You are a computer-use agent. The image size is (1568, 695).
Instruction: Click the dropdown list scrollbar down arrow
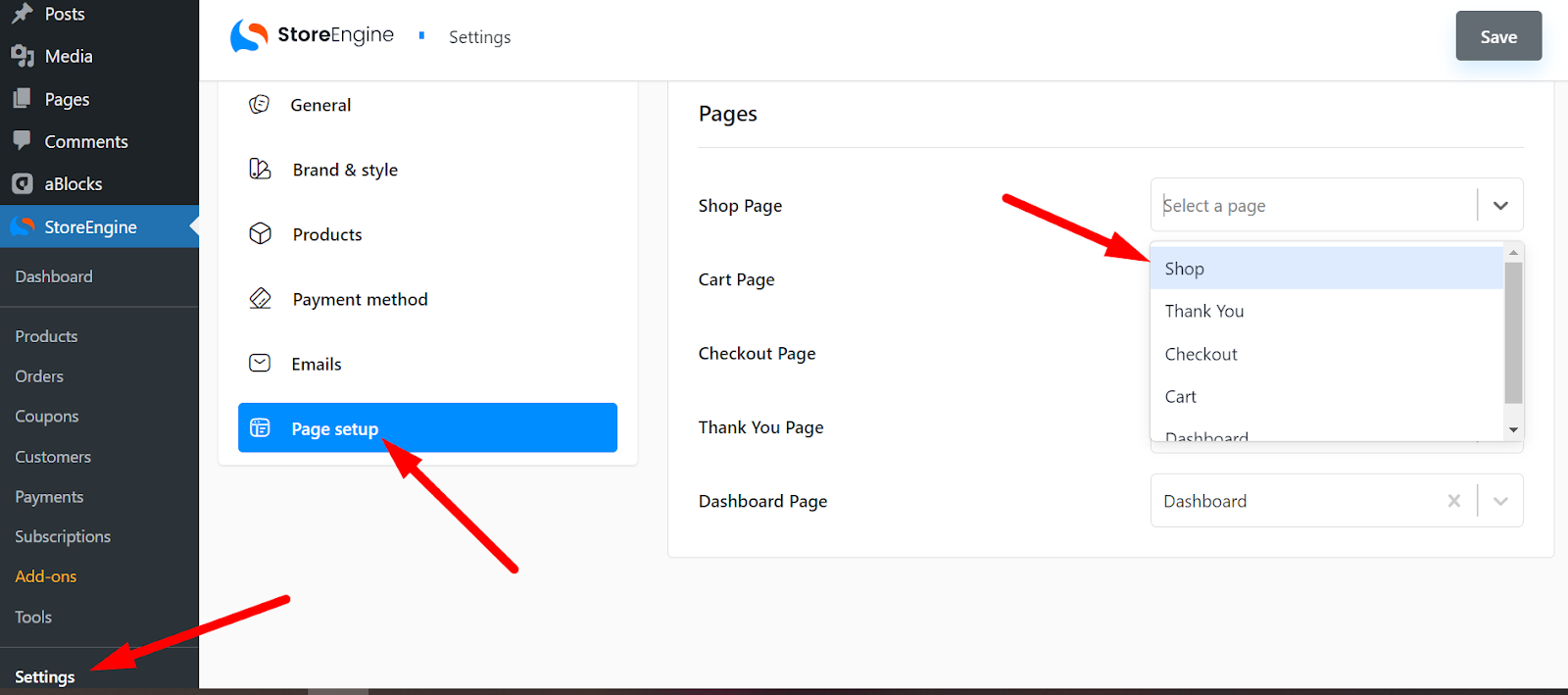click(x=1513, y=429)
